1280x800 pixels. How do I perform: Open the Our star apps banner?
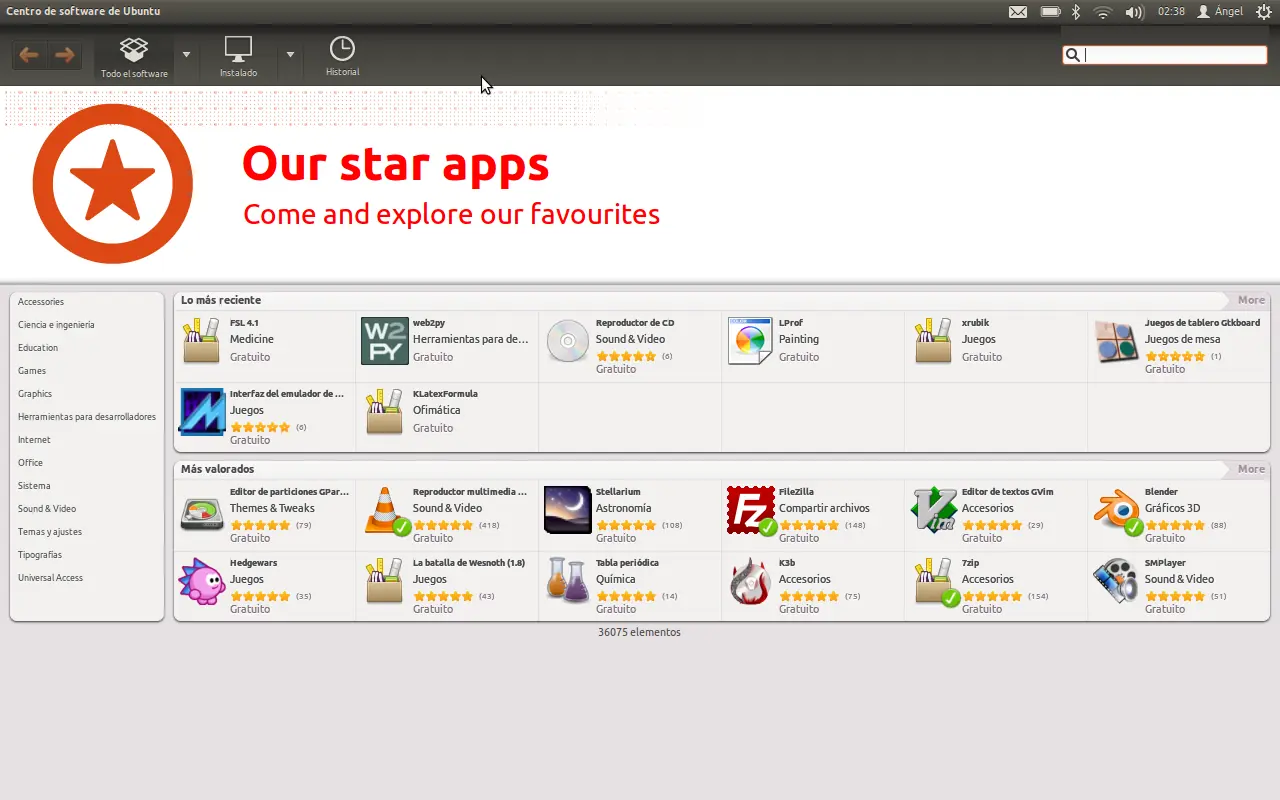pos(640,185)
